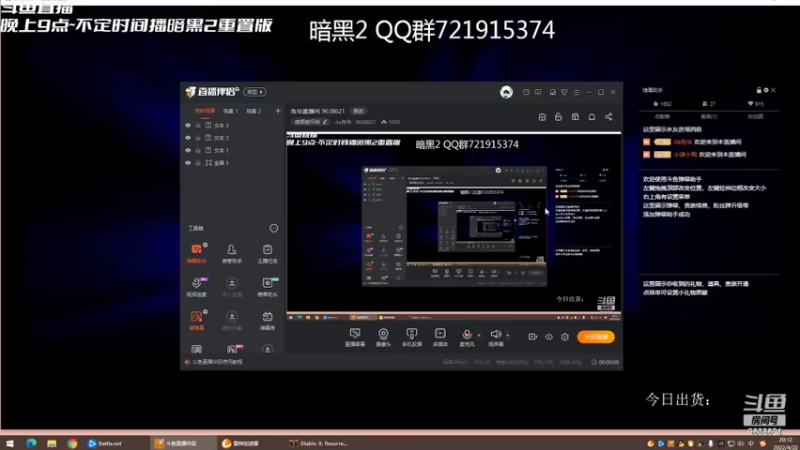Open the 主播任务 clipboard-check tool
This screenshot has height=450, width=800.
click(267, 253)
